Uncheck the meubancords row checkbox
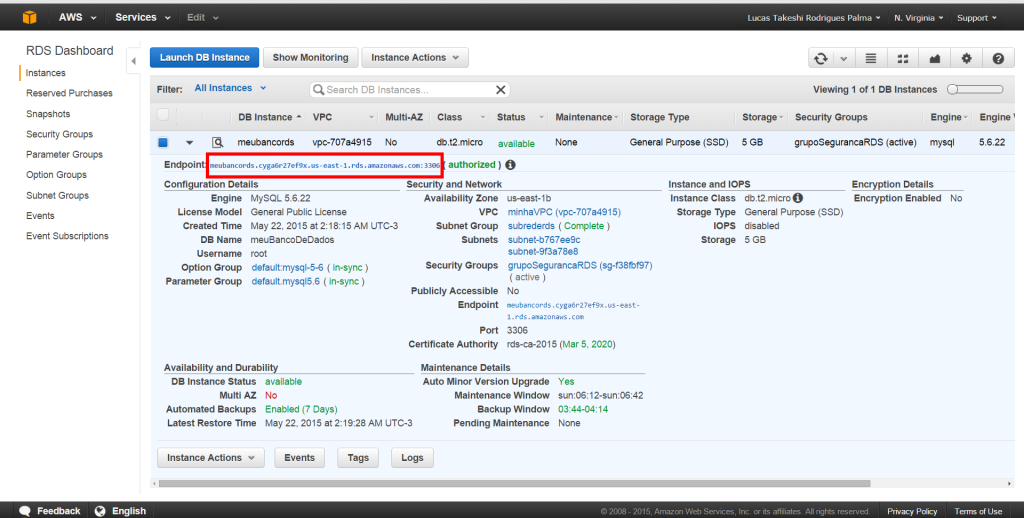The height and width of the screenshot is (518, 1024). click(163, 143)
